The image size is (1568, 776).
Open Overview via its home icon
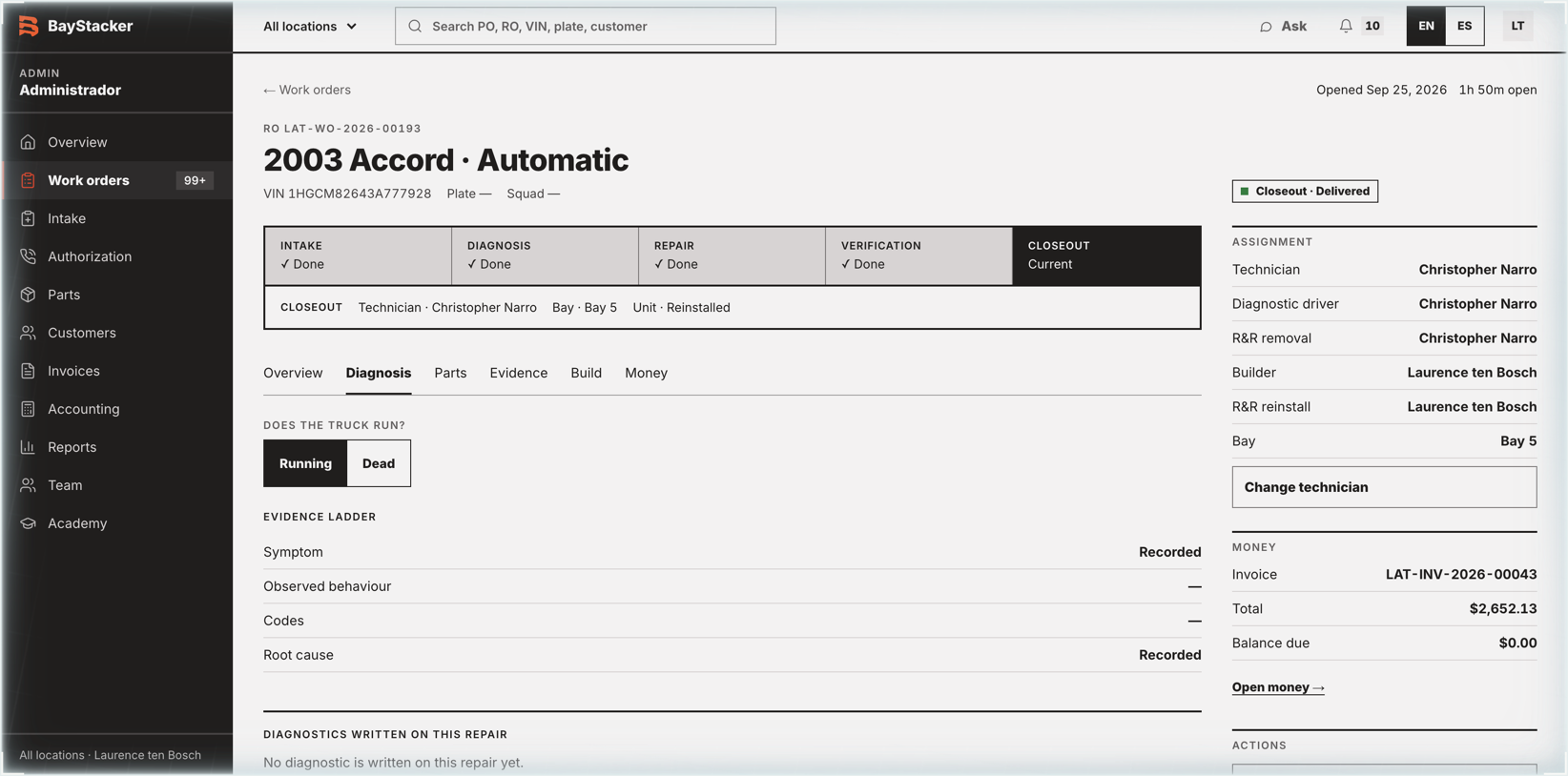(x=28, y=142)
